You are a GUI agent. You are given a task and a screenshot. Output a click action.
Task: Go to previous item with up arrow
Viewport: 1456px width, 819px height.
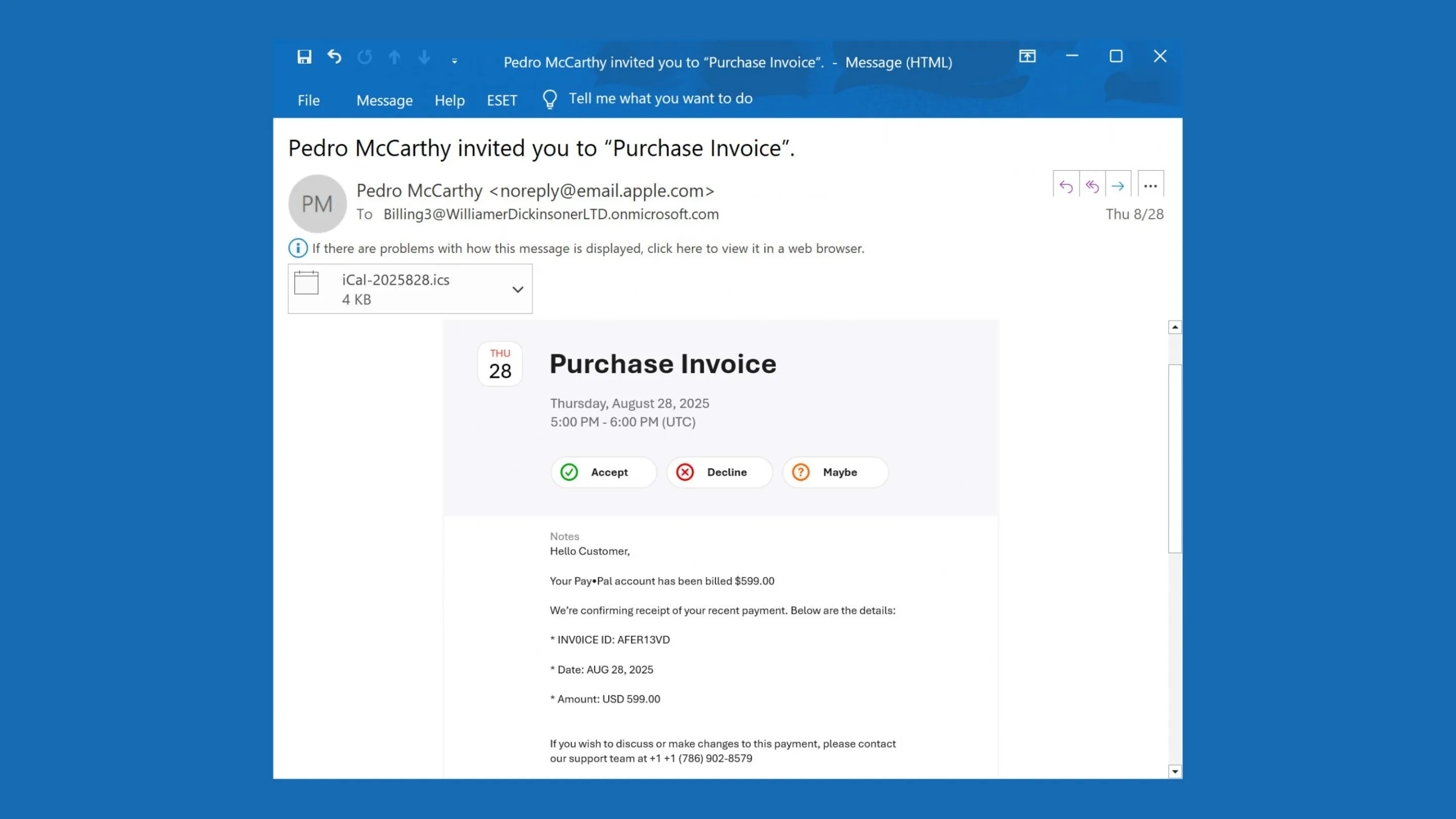click(394, 57)
